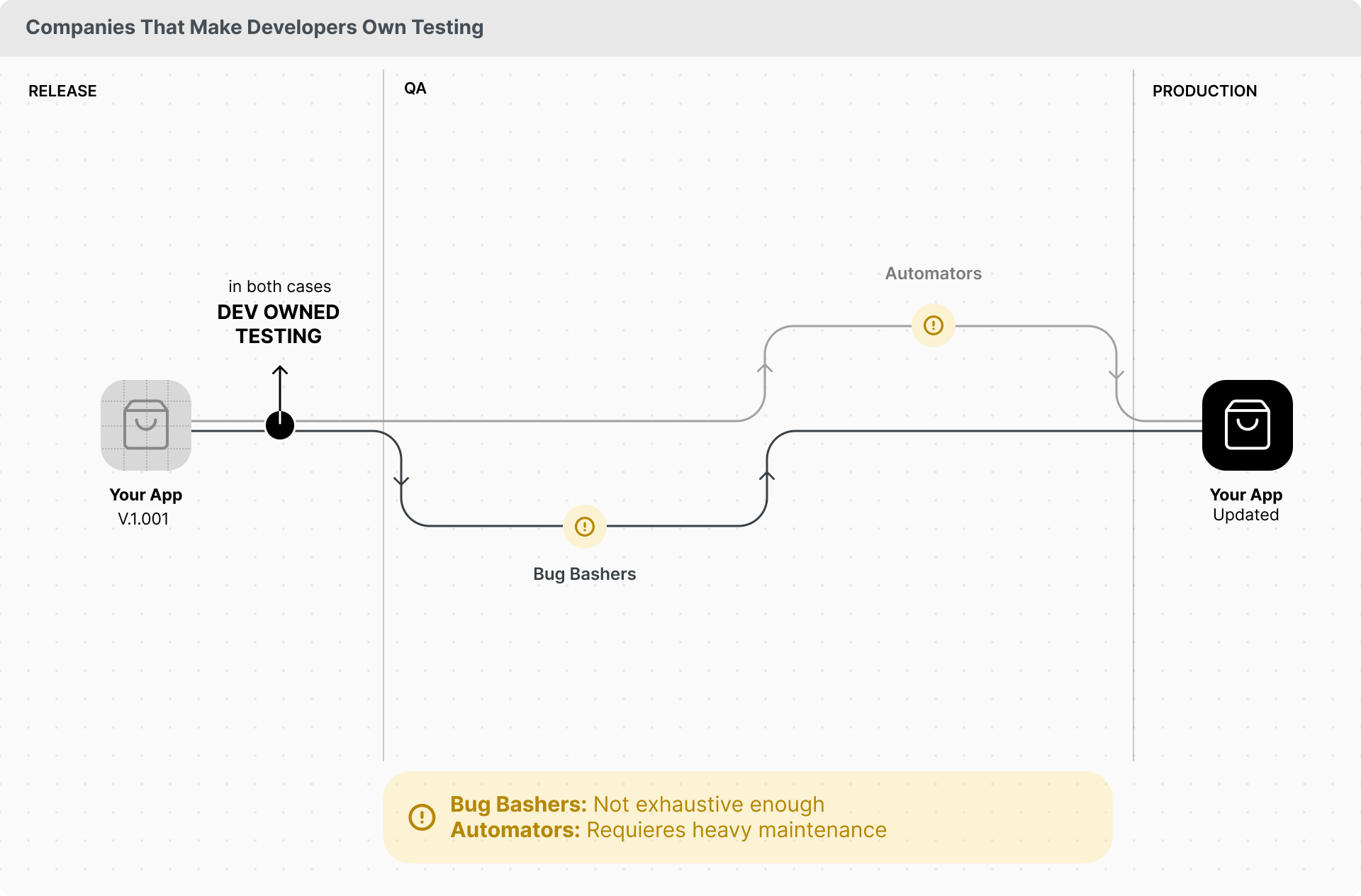Select the QA section header

point(415,88)
